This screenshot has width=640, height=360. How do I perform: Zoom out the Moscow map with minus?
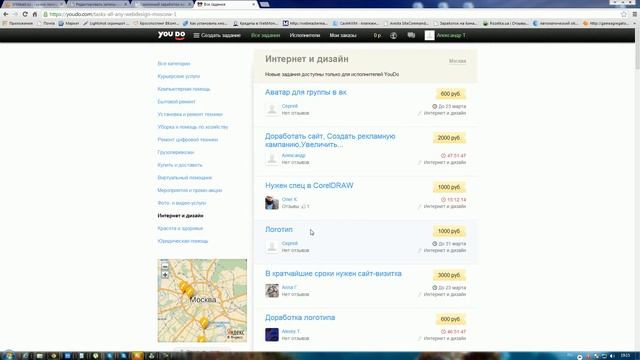coord(165,267)
